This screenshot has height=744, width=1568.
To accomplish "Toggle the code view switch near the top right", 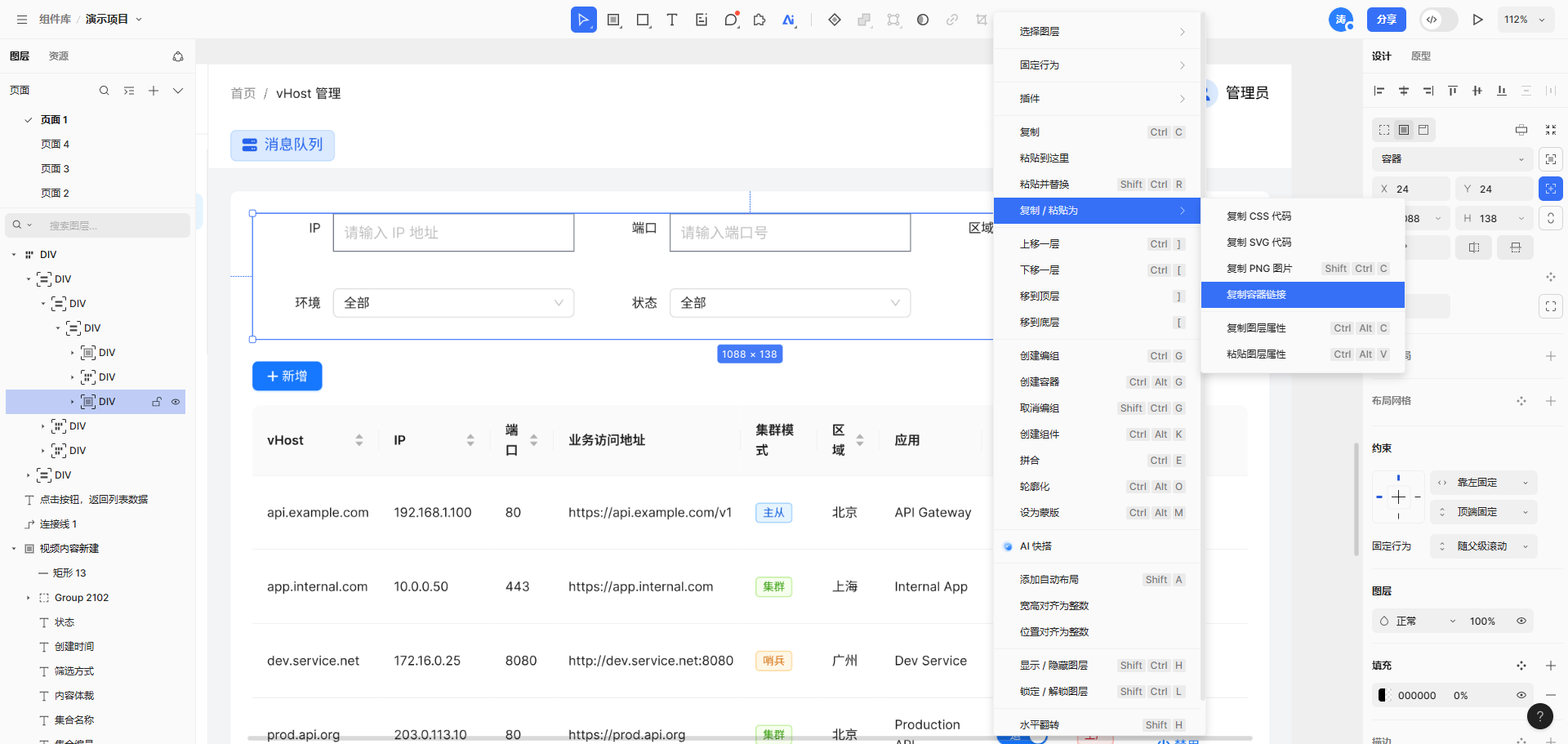I will point(1438,20).
